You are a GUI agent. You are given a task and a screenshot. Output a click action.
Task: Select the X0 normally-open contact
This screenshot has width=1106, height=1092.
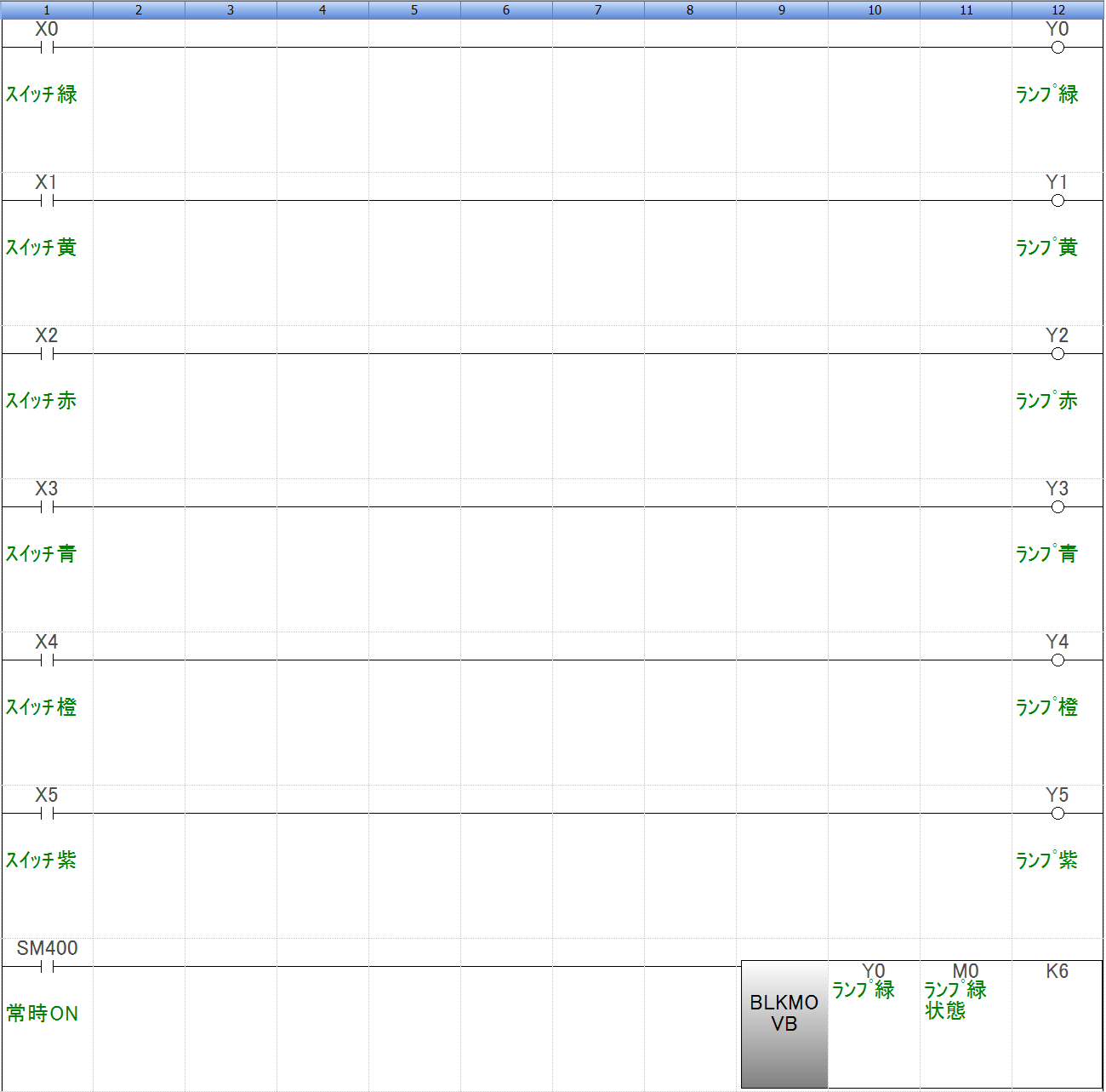pos(47,48)
